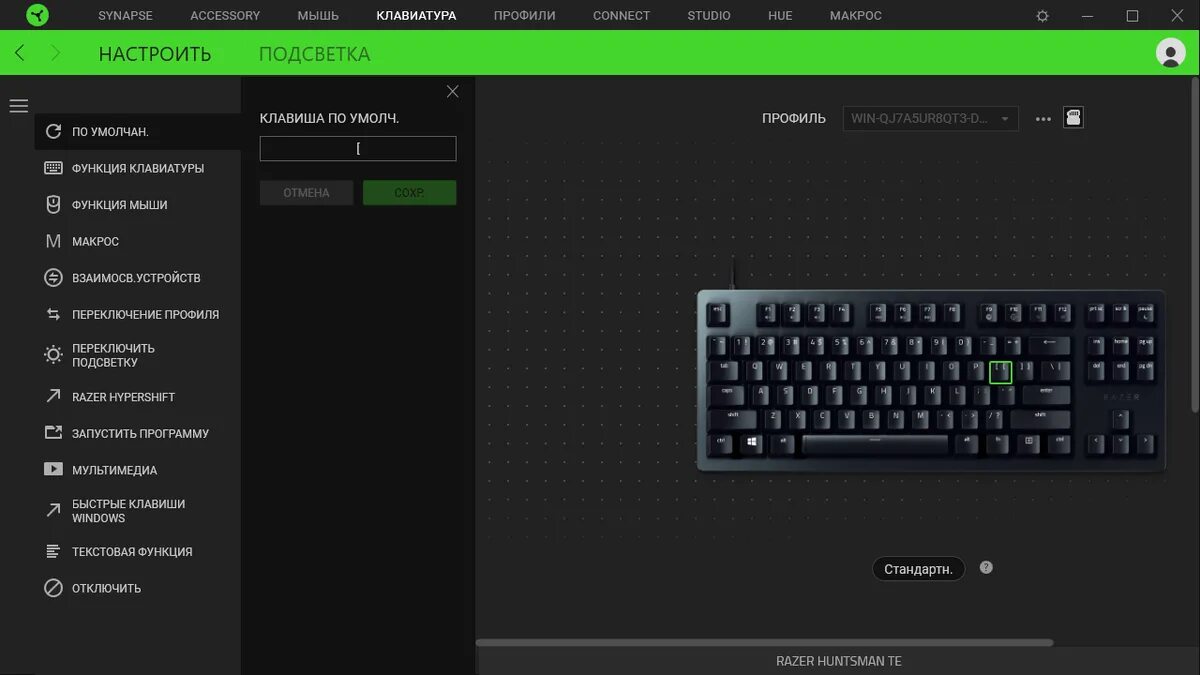Click the horizontal scrollbar under keyboard
This screenshot has height=675, width=1200.
tap(764, 643)
